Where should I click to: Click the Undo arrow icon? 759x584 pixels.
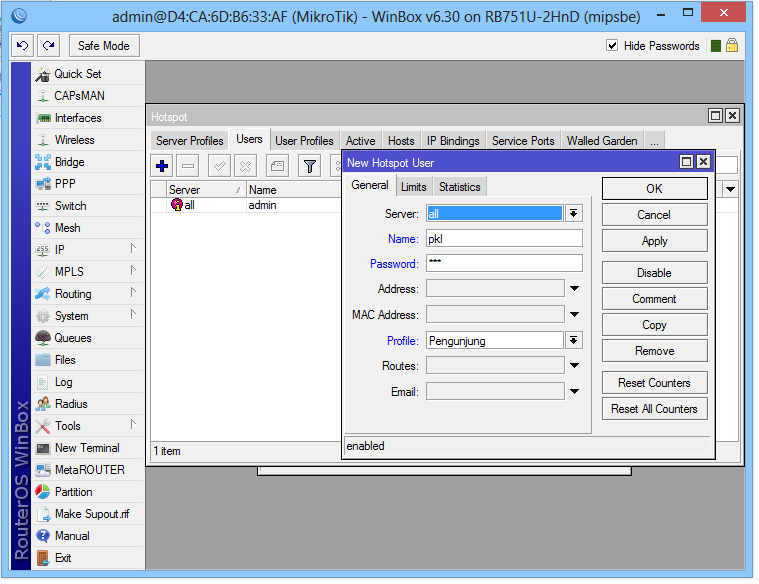point(22,46)
